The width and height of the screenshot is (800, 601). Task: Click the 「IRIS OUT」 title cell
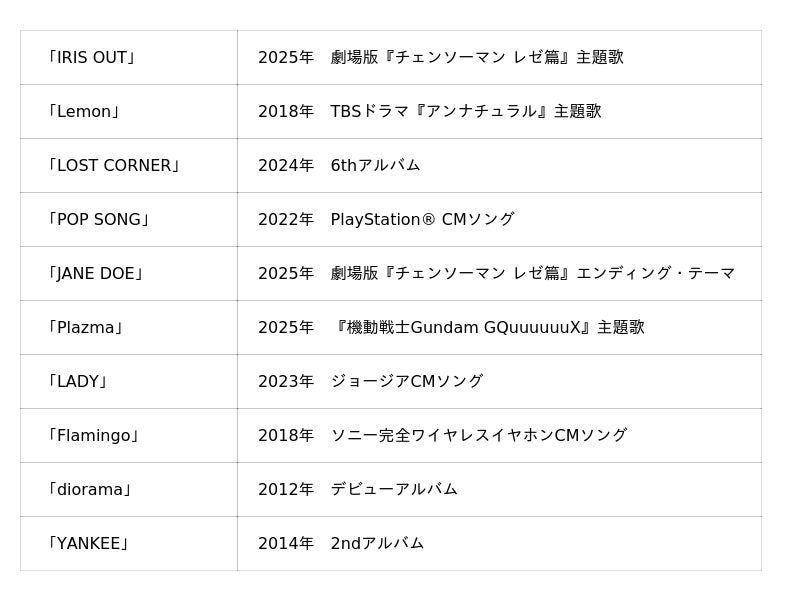point(91,58)
